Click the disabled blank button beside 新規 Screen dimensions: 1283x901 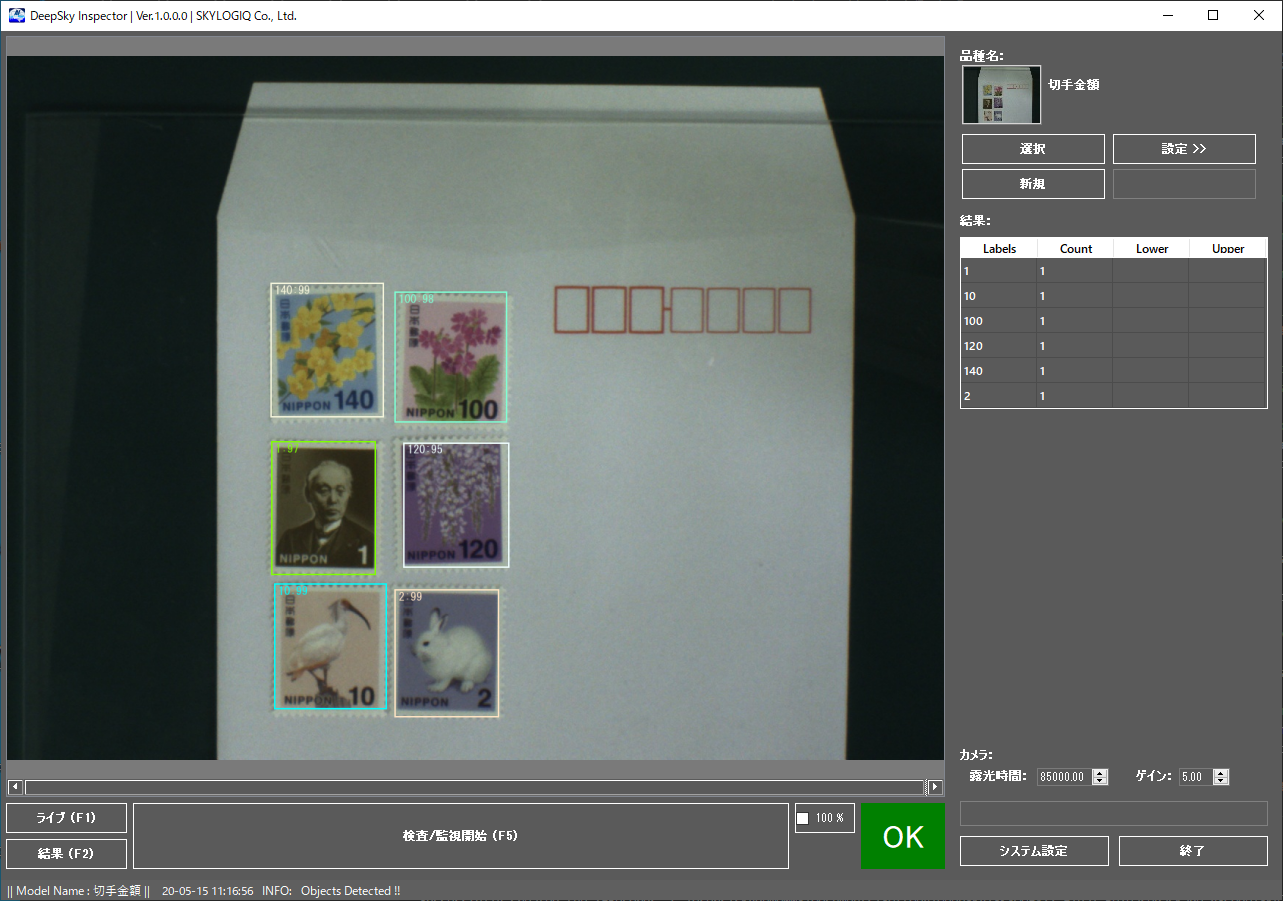[x=1184, y=184]
